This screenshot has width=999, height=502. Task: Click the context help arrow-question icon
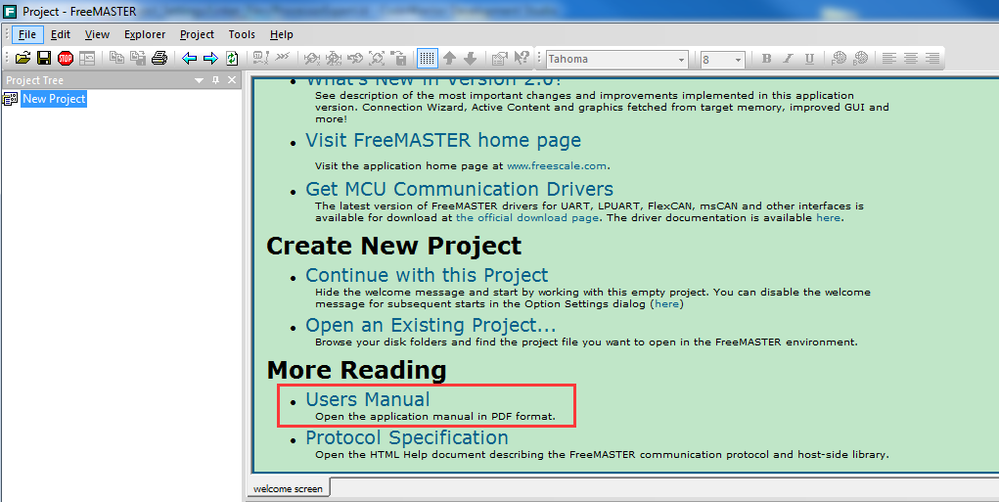tap(522, 58)
